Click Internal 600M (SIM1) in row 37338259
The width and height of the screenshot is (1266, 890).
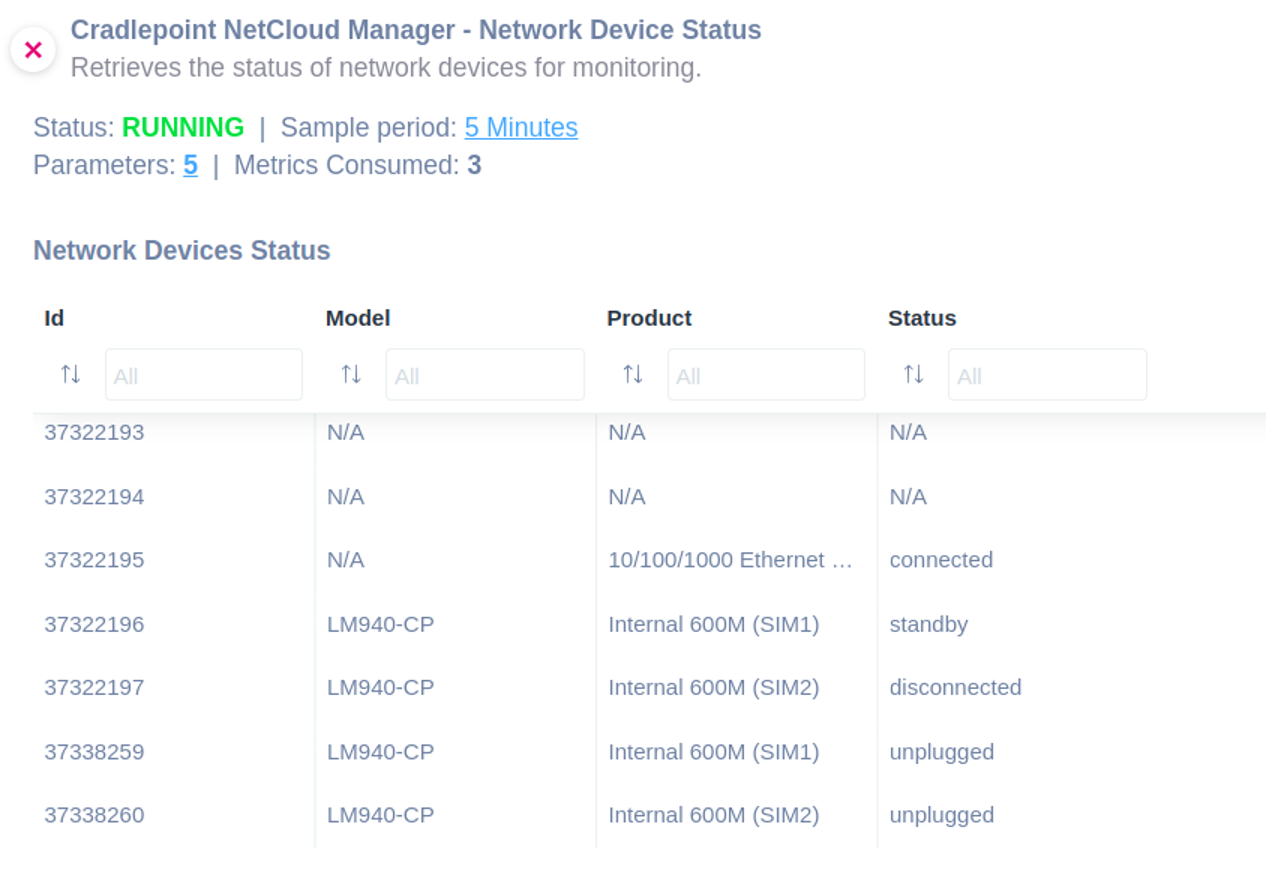click(x=714, y=752)
